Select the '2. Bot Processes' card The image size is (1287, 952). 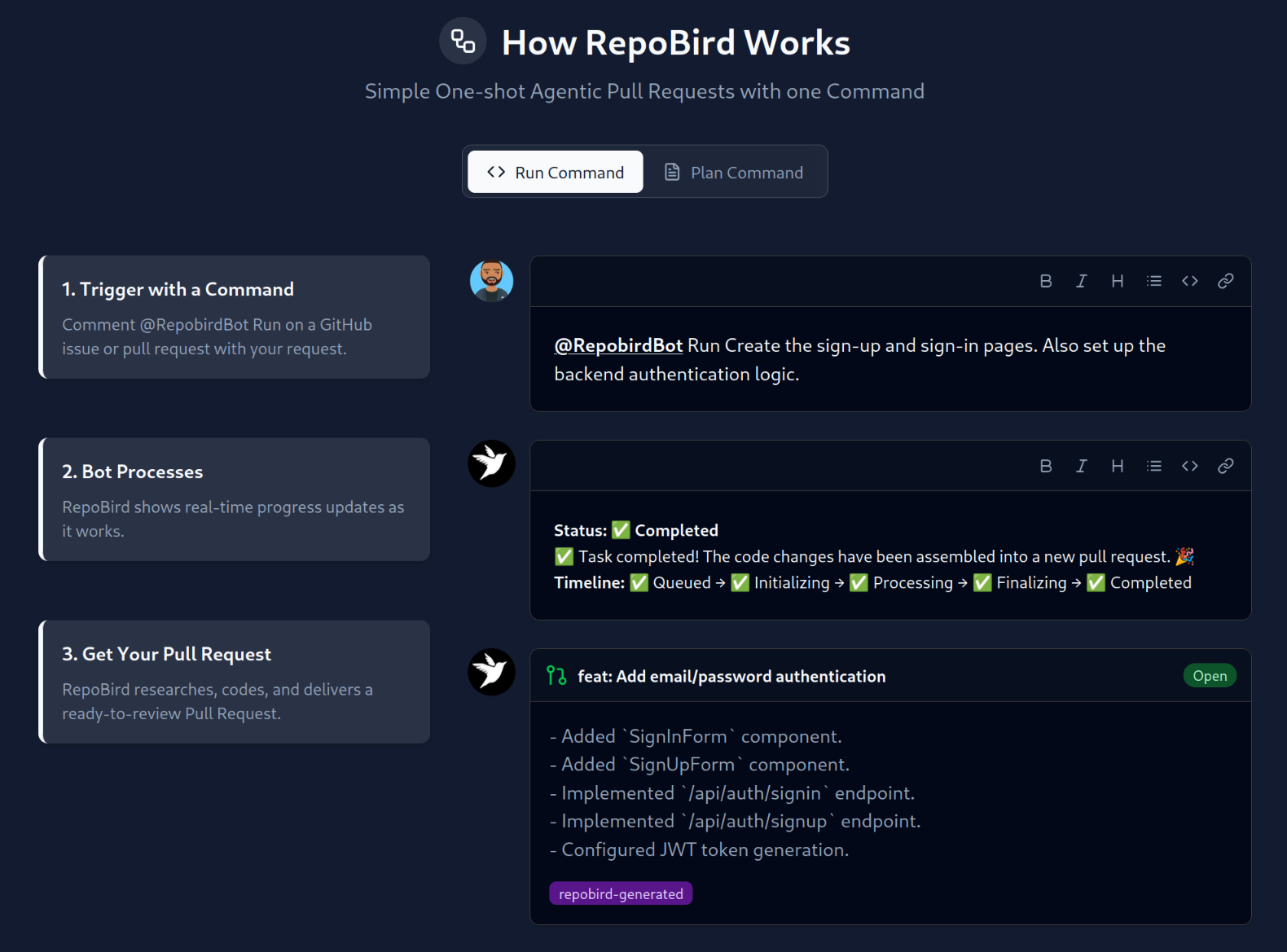(235, 499)
